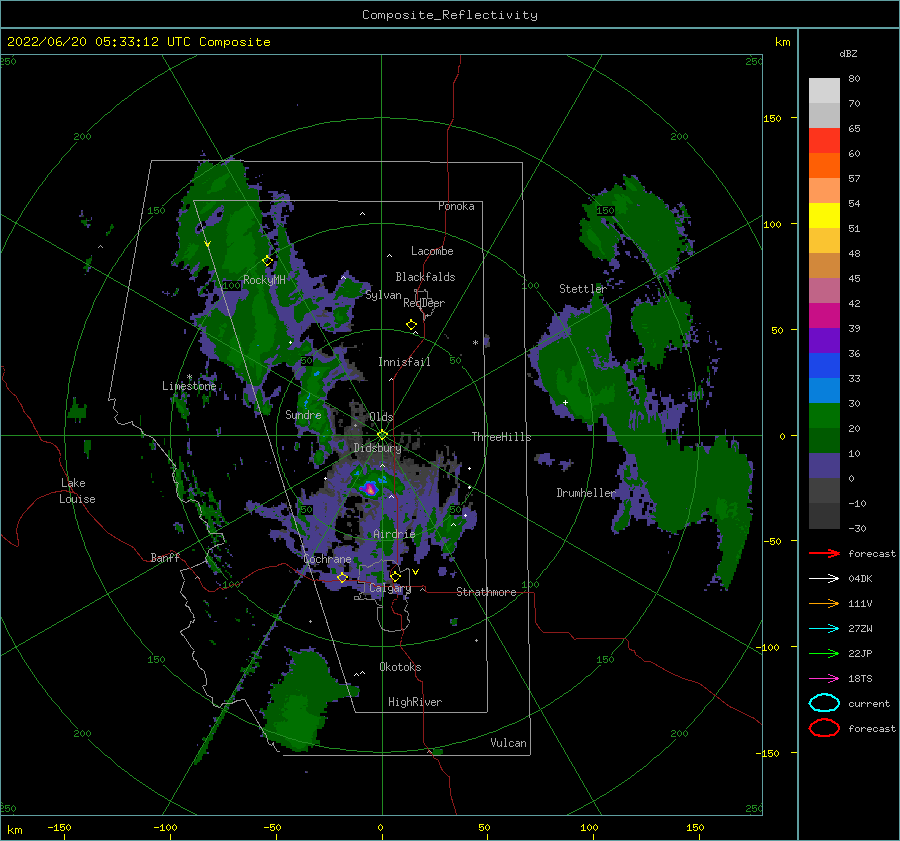Click the ThreeHills label
The width and height of the screenshot is (900, 841).
[502, 437]
